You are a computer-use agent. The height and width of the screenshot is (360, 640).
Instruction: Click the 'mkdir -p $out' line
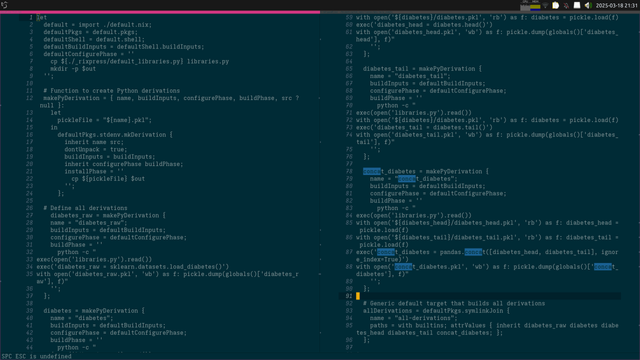pos(73,69)
